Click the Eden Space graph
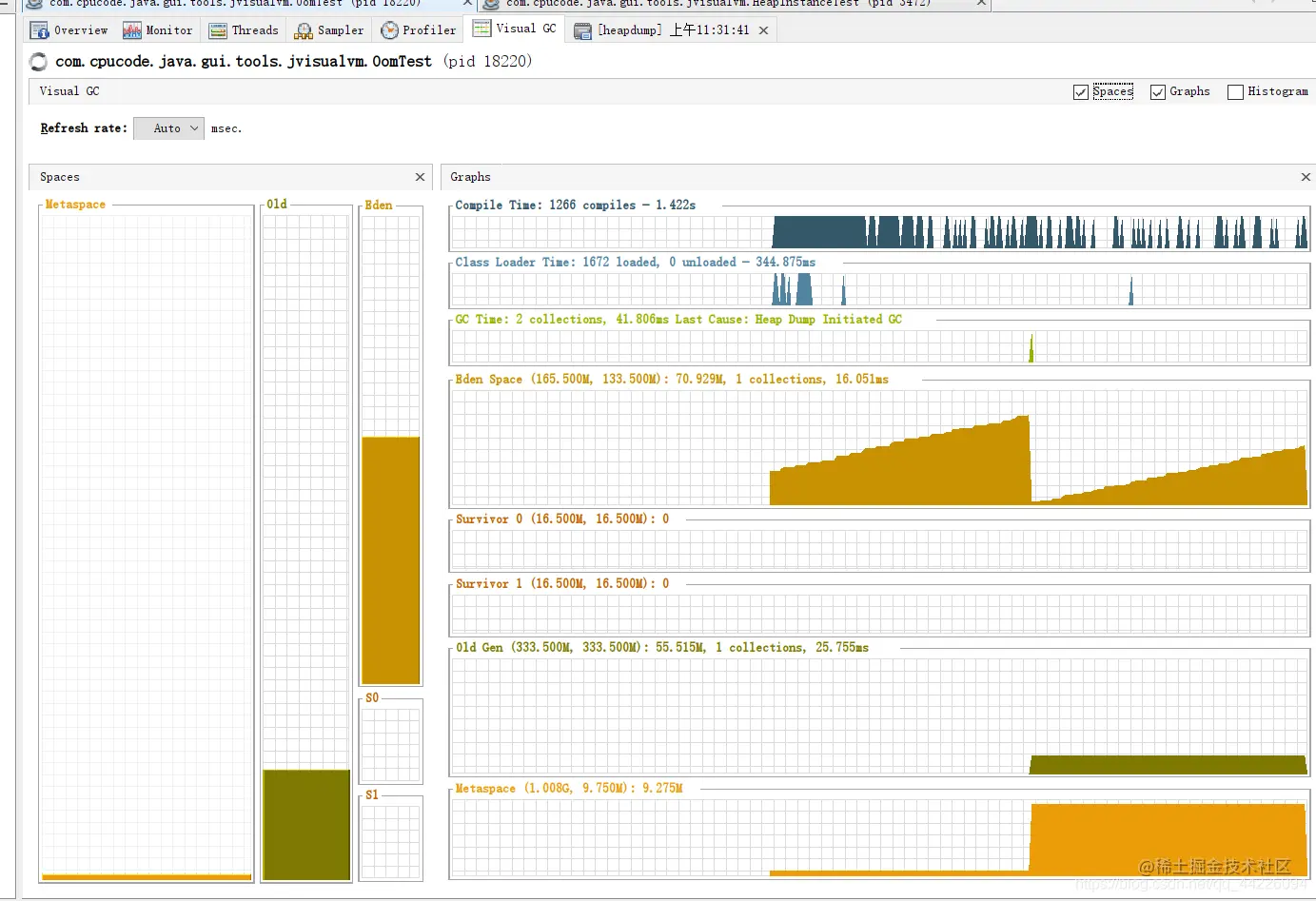 [x=880, y=447]
